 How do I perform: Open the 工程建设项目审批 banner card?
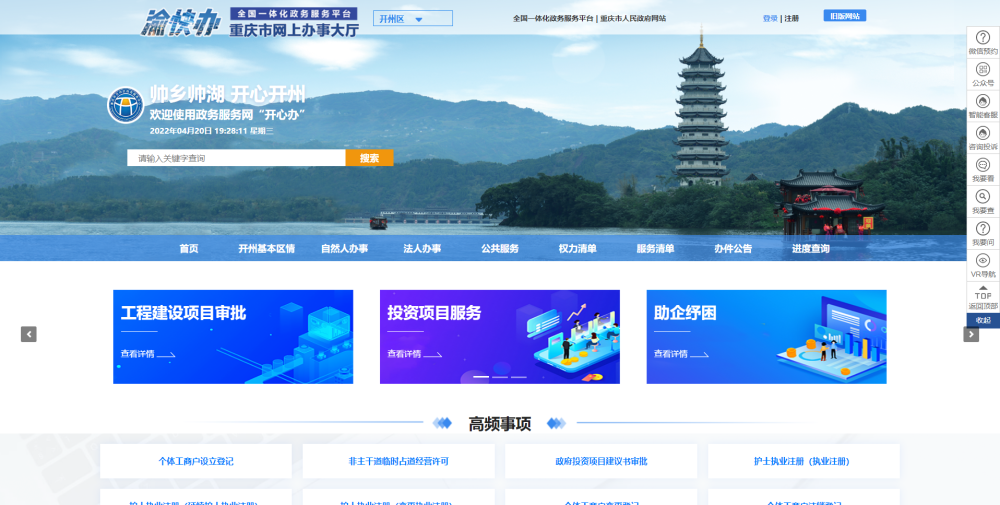[x=233, y=337]
